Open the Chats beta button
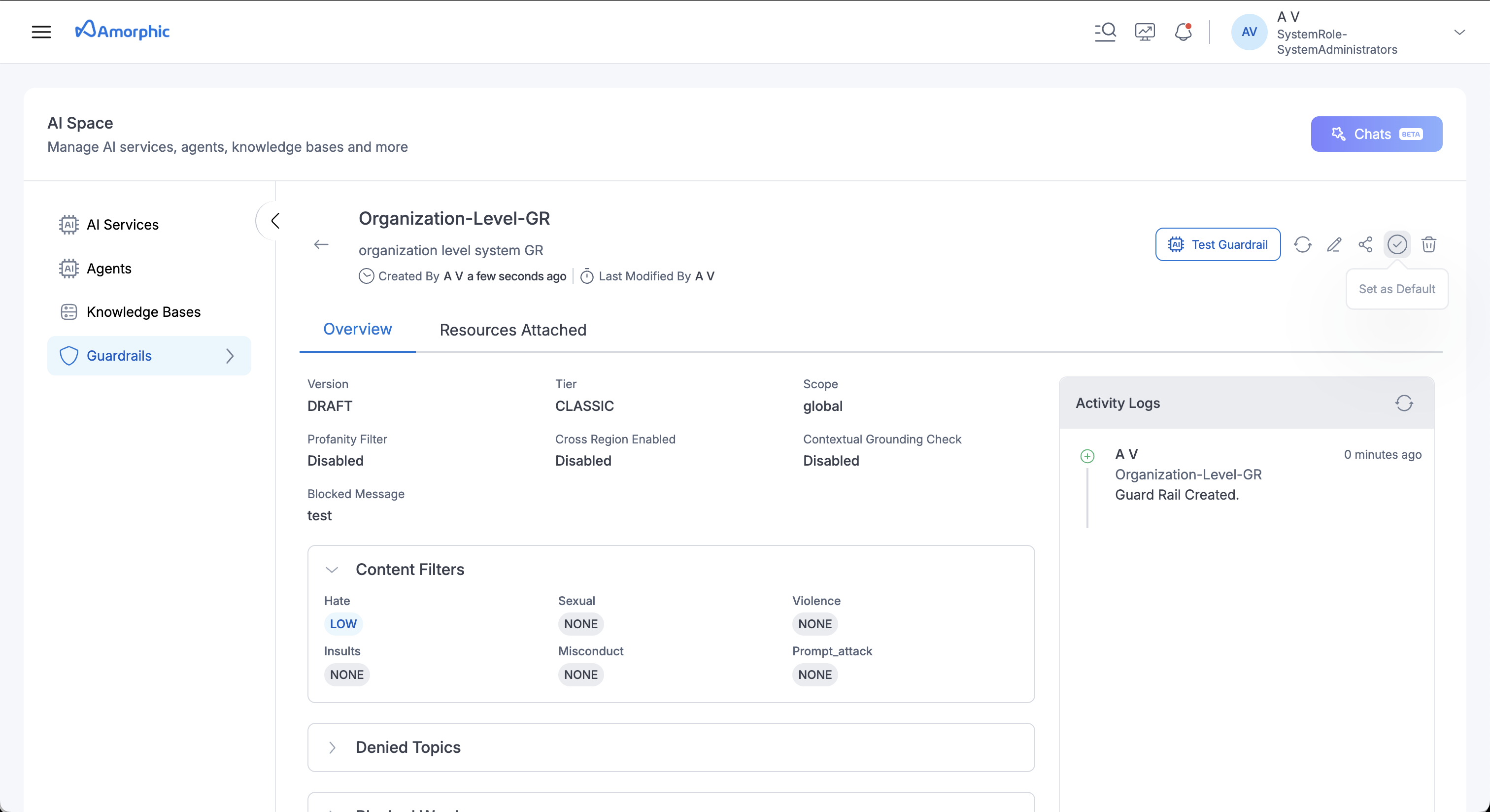The width and height of the screenshot is (1490, 812). [1376, 134]
